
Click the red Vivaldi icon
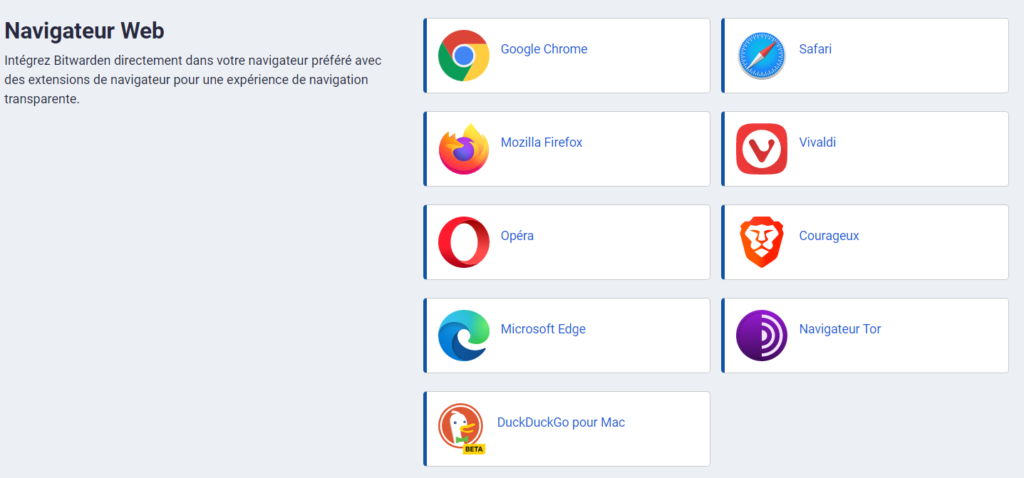(762, 149)
